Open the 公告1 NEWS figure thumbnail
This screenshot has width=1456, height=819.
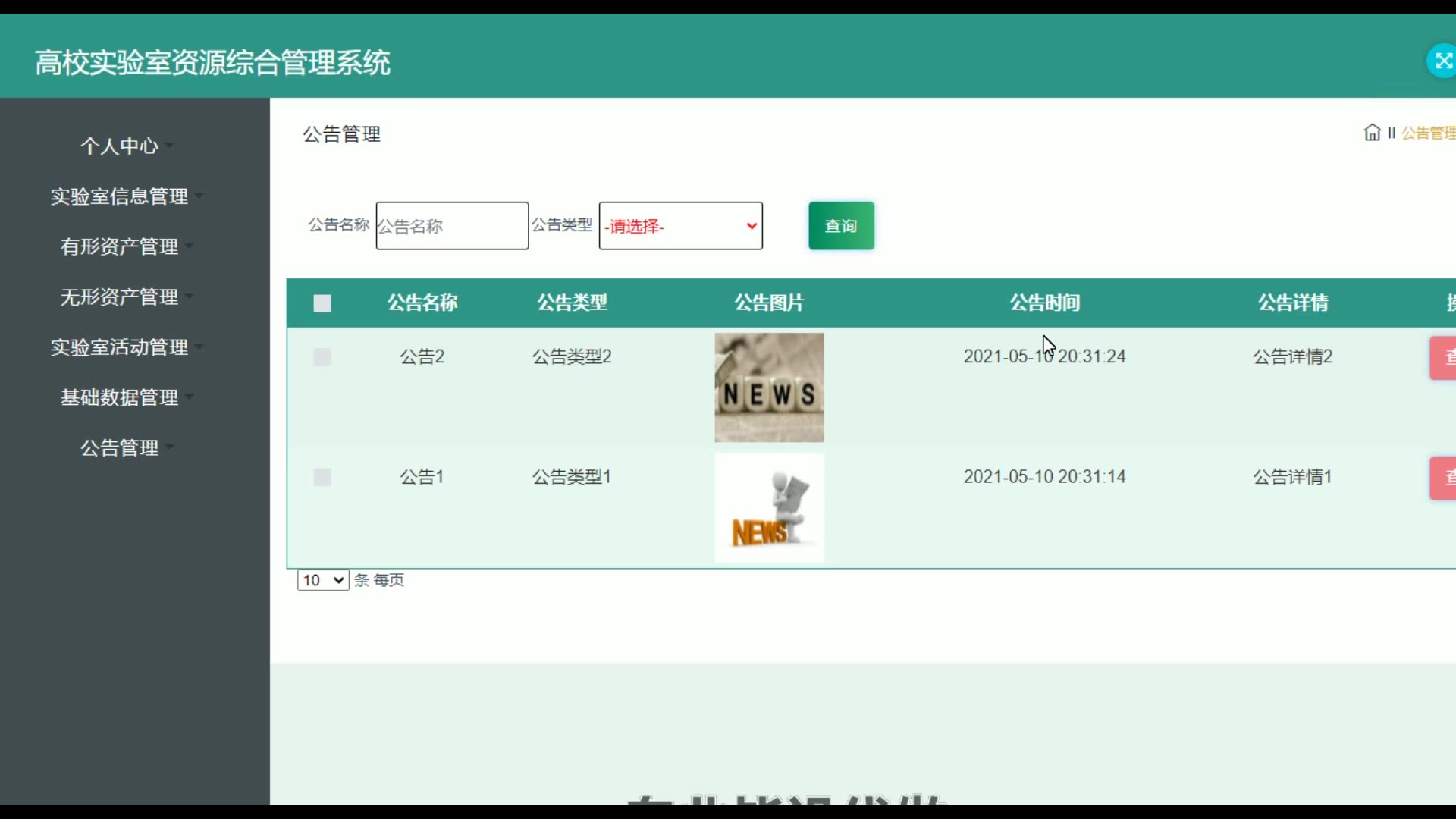(x=769, y=508)
